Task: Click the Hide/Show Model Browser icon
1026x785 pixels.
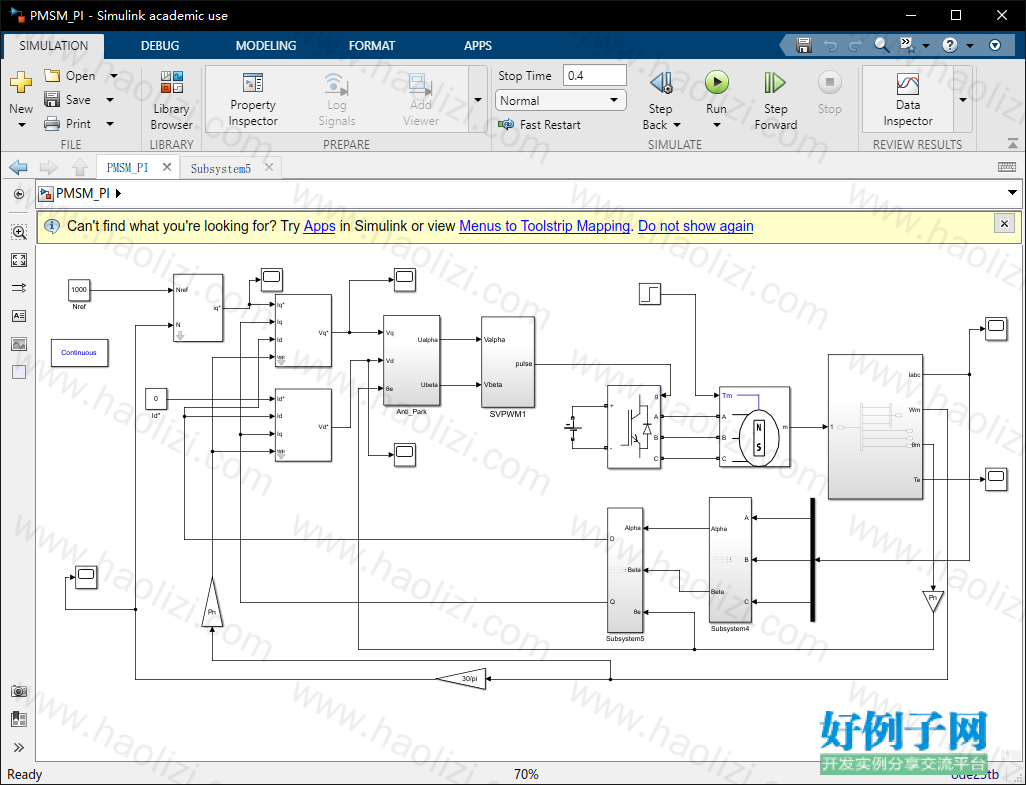Action: (x=19, y=194)
